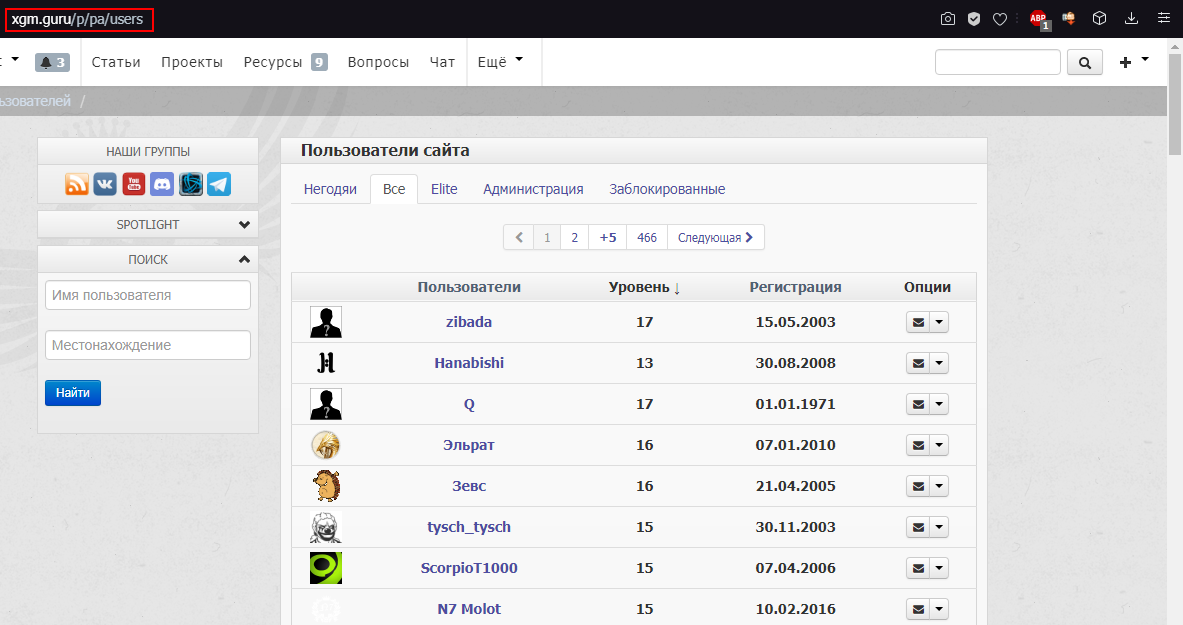Send message to tysch_tysch via envelope icon
Image resolution: width=1183 pixels, height=625 pixels.
click(x=918, y=527)
